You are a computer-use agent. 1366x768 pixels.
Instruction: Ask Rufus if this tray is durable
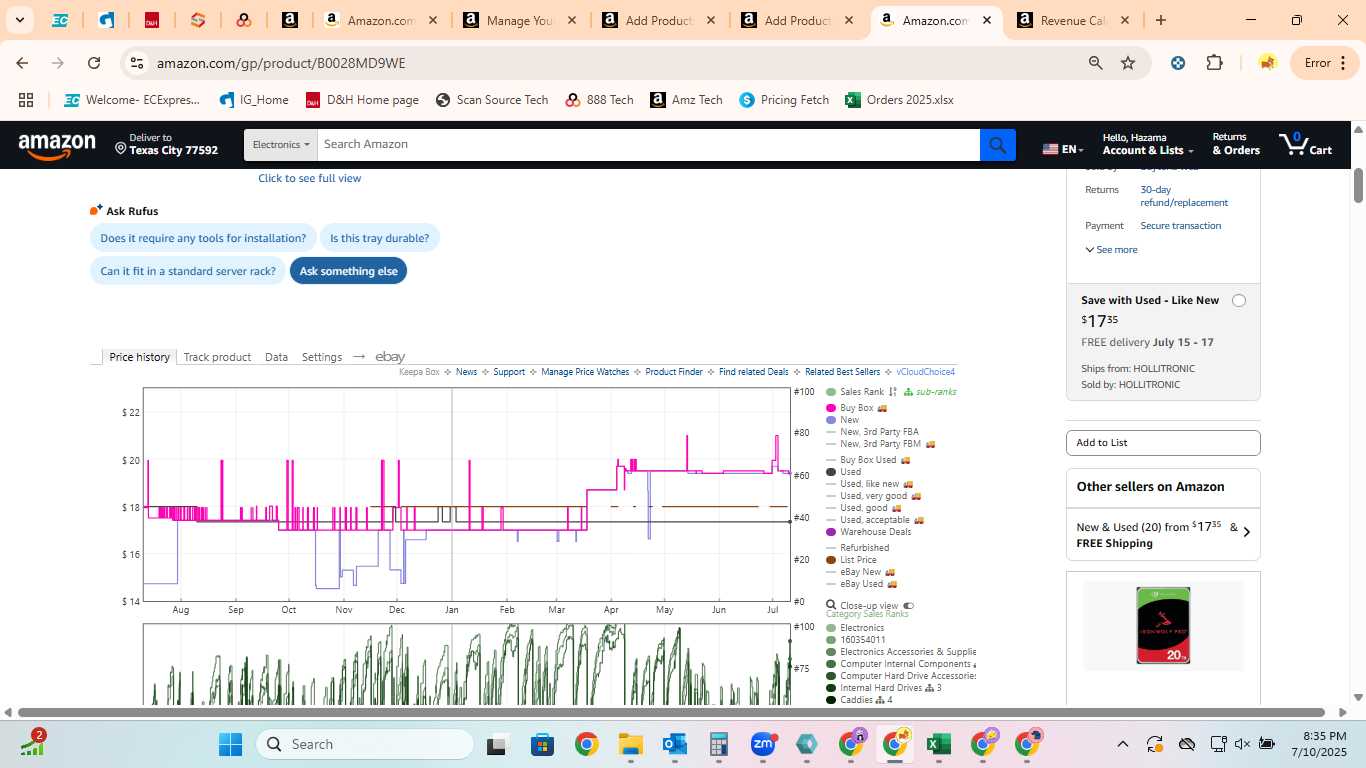click(380, 238)
